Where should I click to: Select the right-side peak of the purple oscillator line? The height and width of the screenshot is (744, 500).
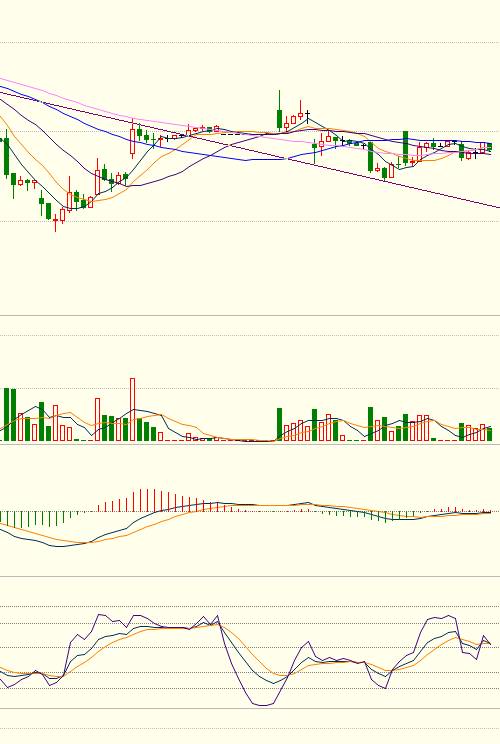[449, 616]
